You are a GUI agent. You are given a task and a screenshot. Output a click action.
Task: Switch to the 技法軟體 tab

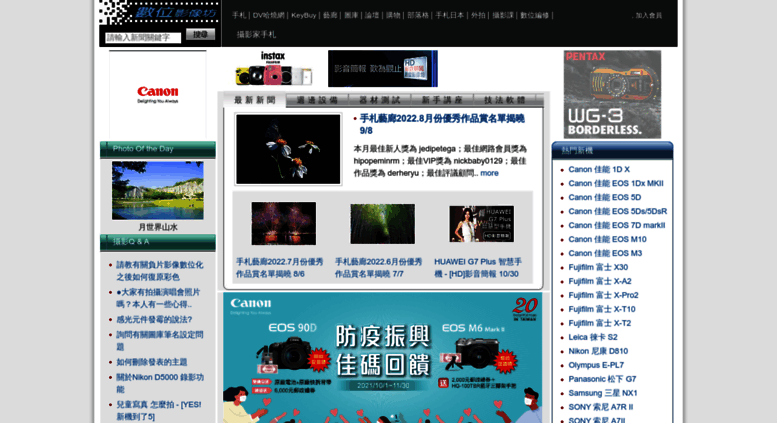504,100
